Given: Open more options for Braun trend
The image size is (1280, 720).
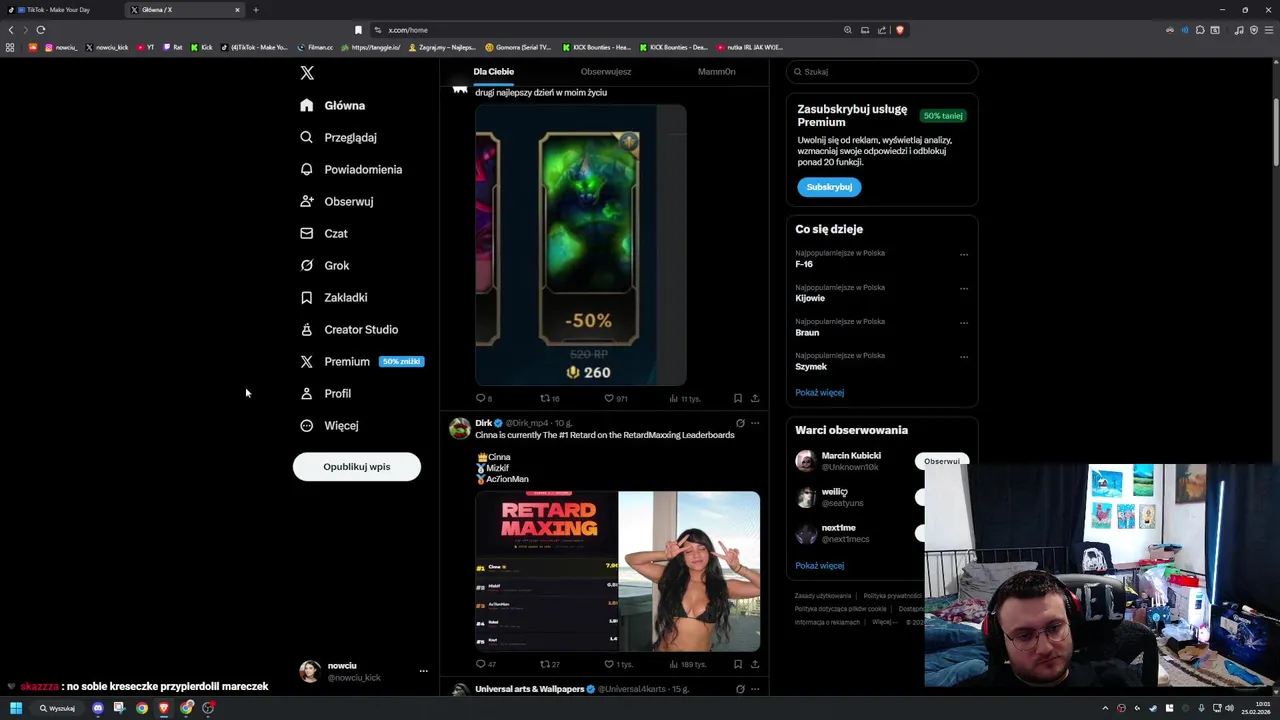Looking at the screenshot, I should pos(964,322).
